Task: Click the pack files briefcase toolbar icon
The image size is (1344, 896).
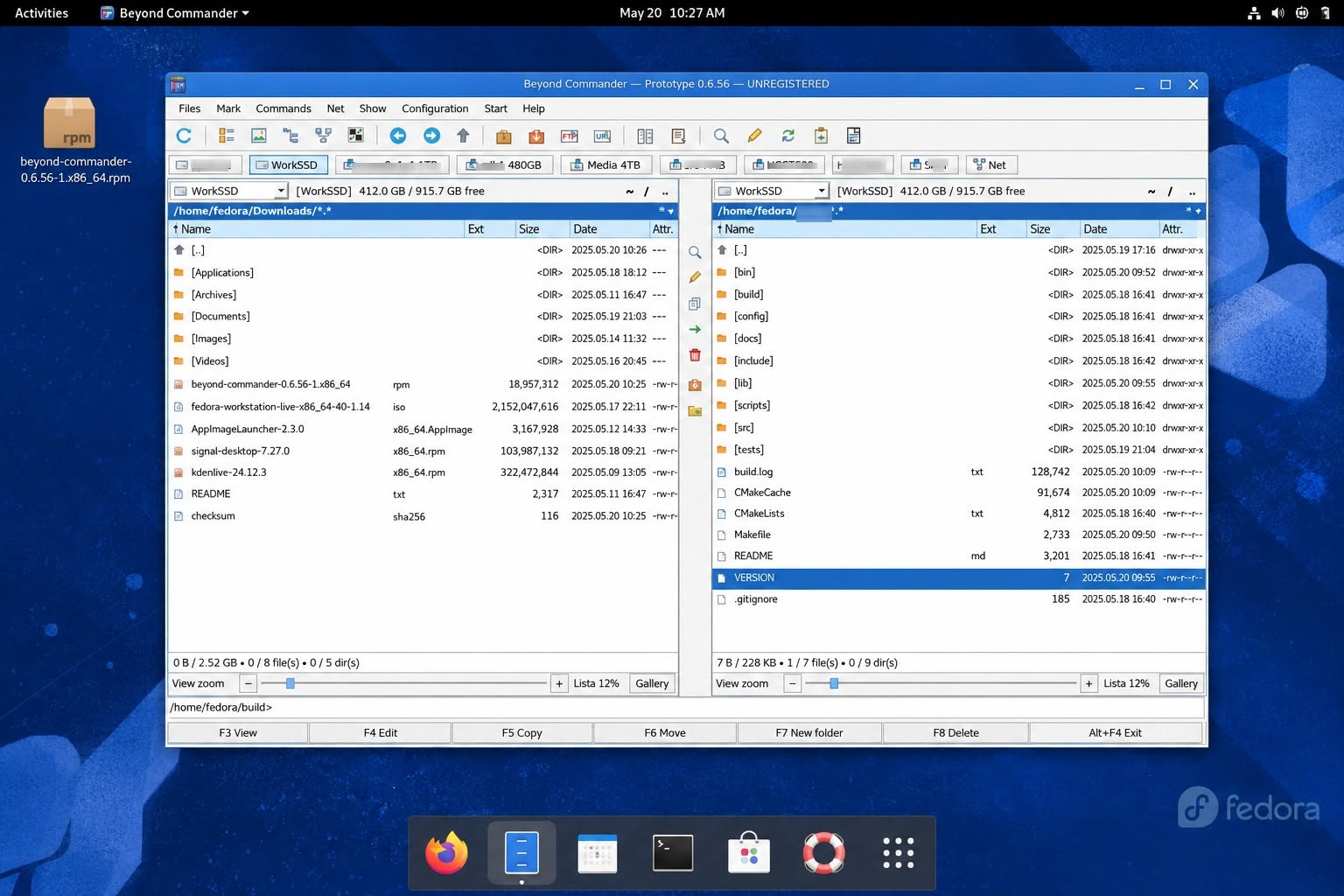Action: tap(503, 136)
